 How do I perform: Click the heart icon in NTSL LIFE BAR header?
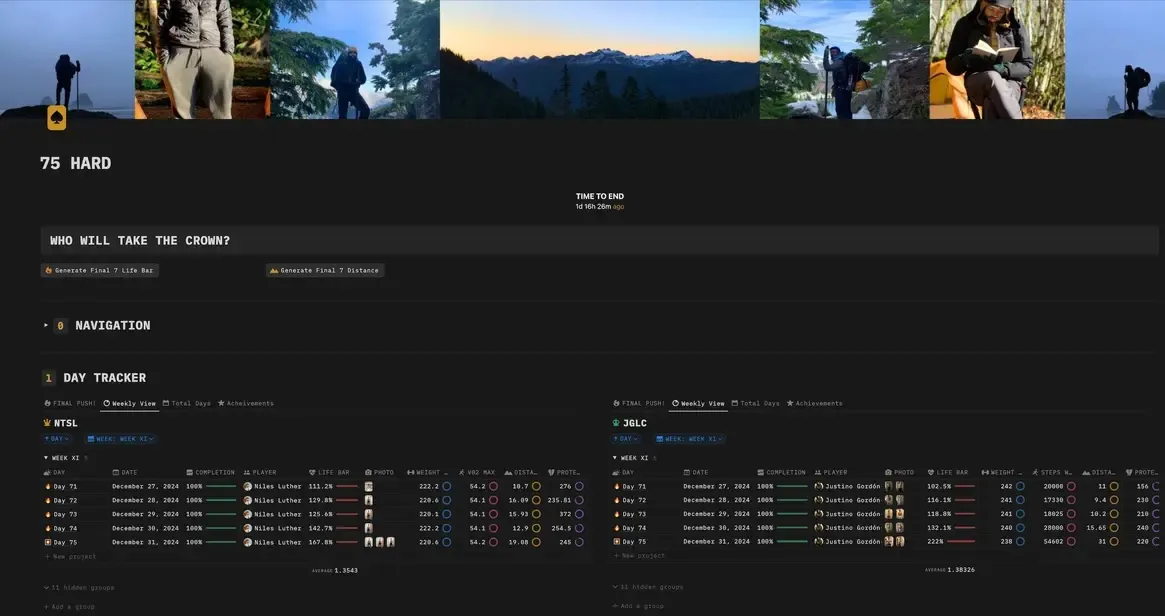tap(312, 473)
